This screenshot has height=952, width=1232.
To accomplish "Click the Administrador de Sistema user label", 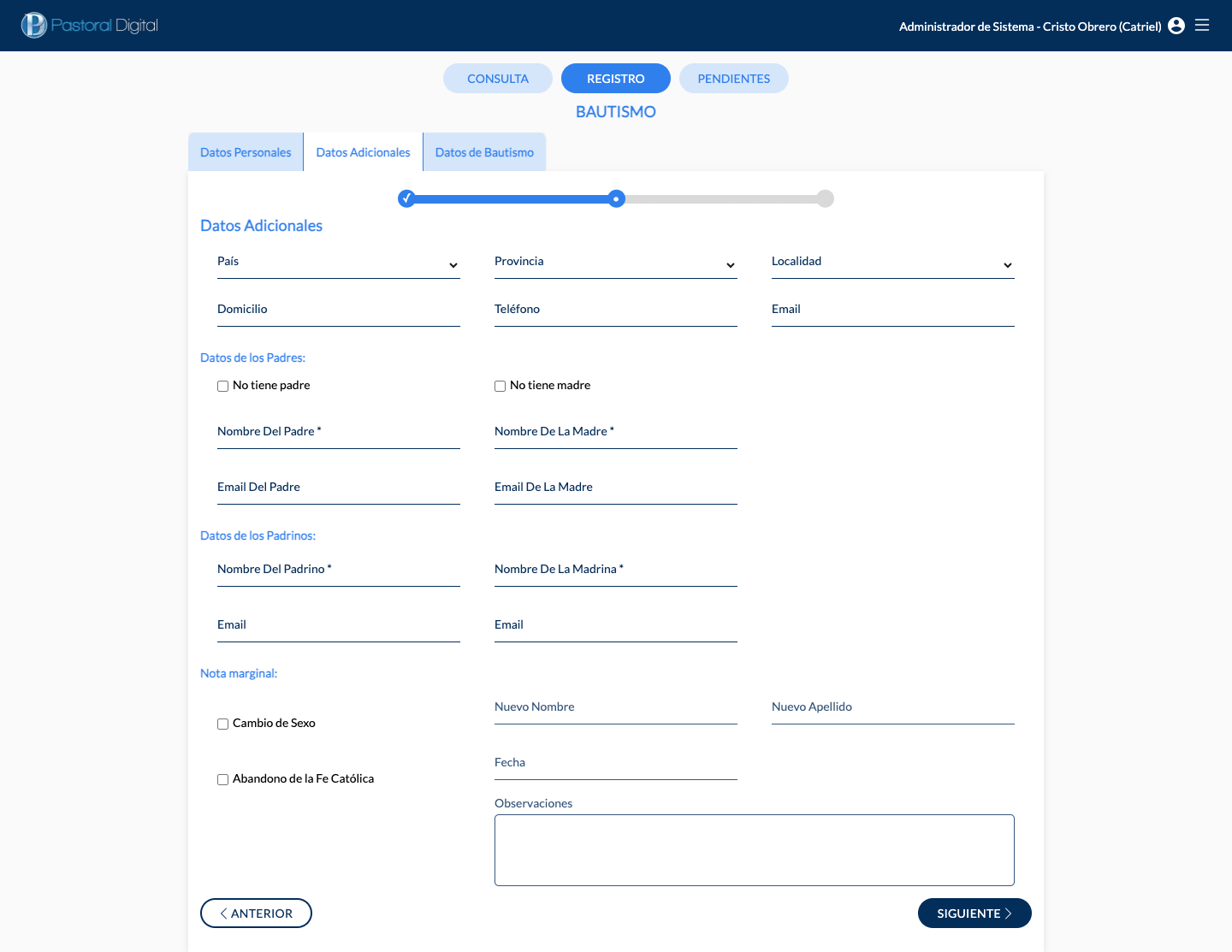I will (x=1030, y=27).
